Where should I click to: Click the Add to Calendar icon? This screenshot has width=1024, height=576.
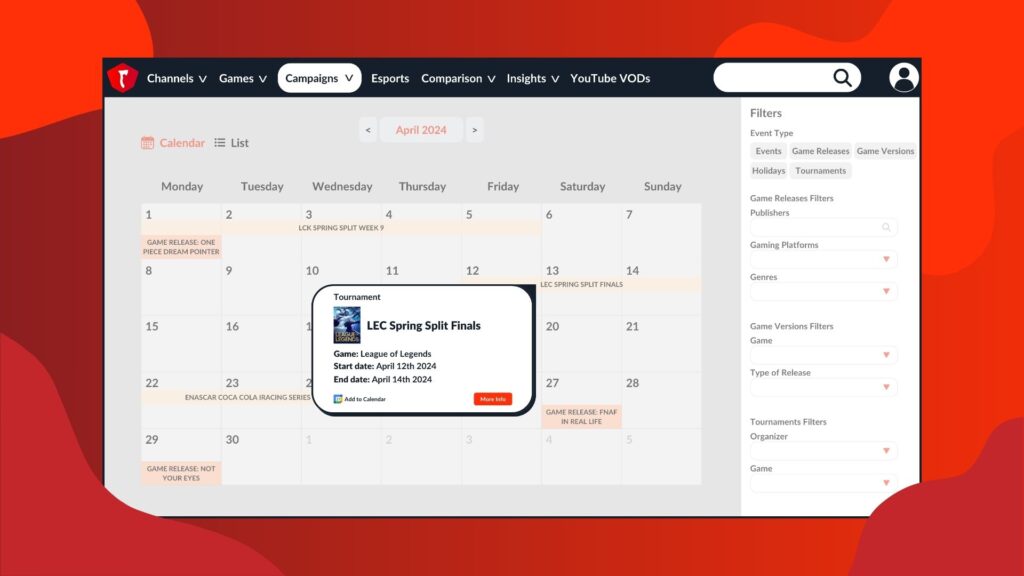(338, 399)
